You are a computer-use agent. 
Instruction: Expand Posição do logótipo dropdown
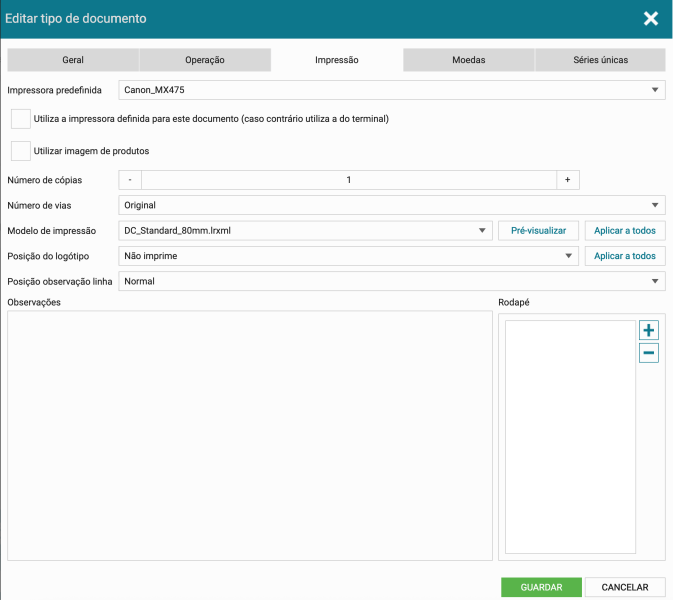(347, 256)
